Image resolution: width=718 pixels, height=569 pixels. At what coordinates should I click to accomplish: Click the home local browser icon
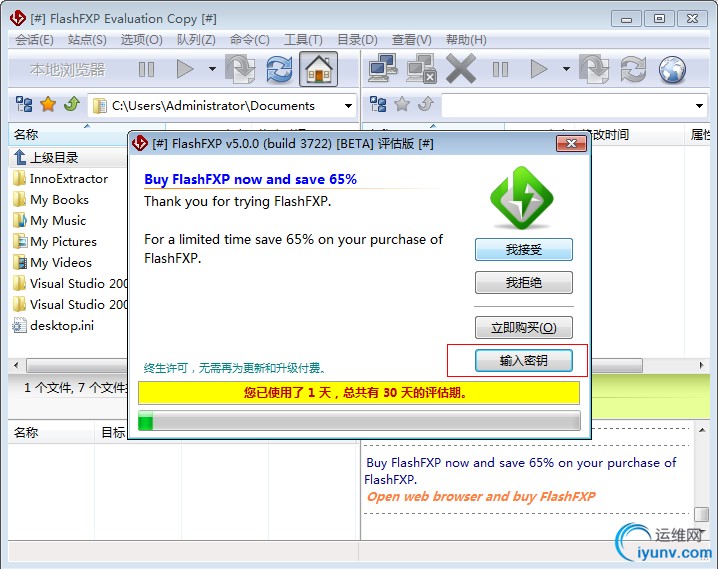tap(318, 69)
